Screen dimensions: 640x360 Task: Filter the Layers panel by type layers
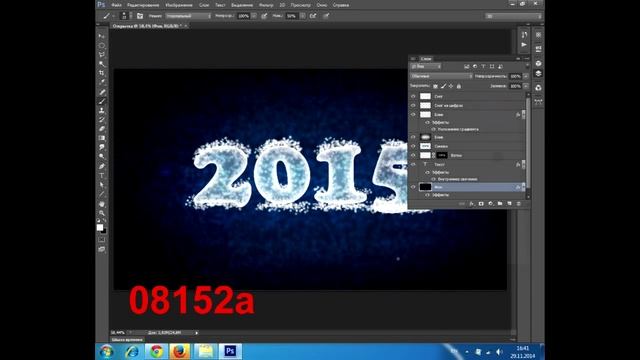(483, 67)
